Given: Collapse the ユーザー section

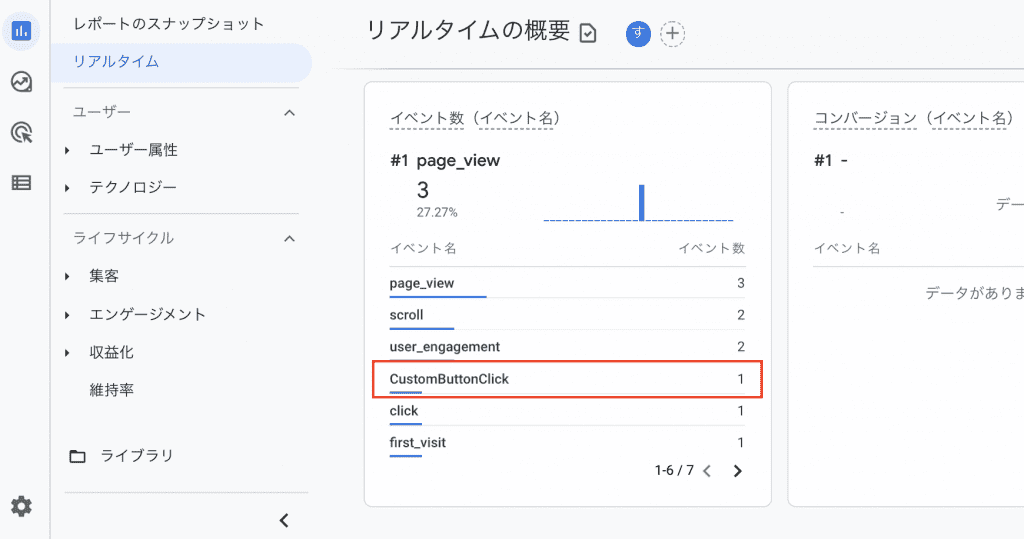Looking at the screenshot, I should (x=290, y=113).
